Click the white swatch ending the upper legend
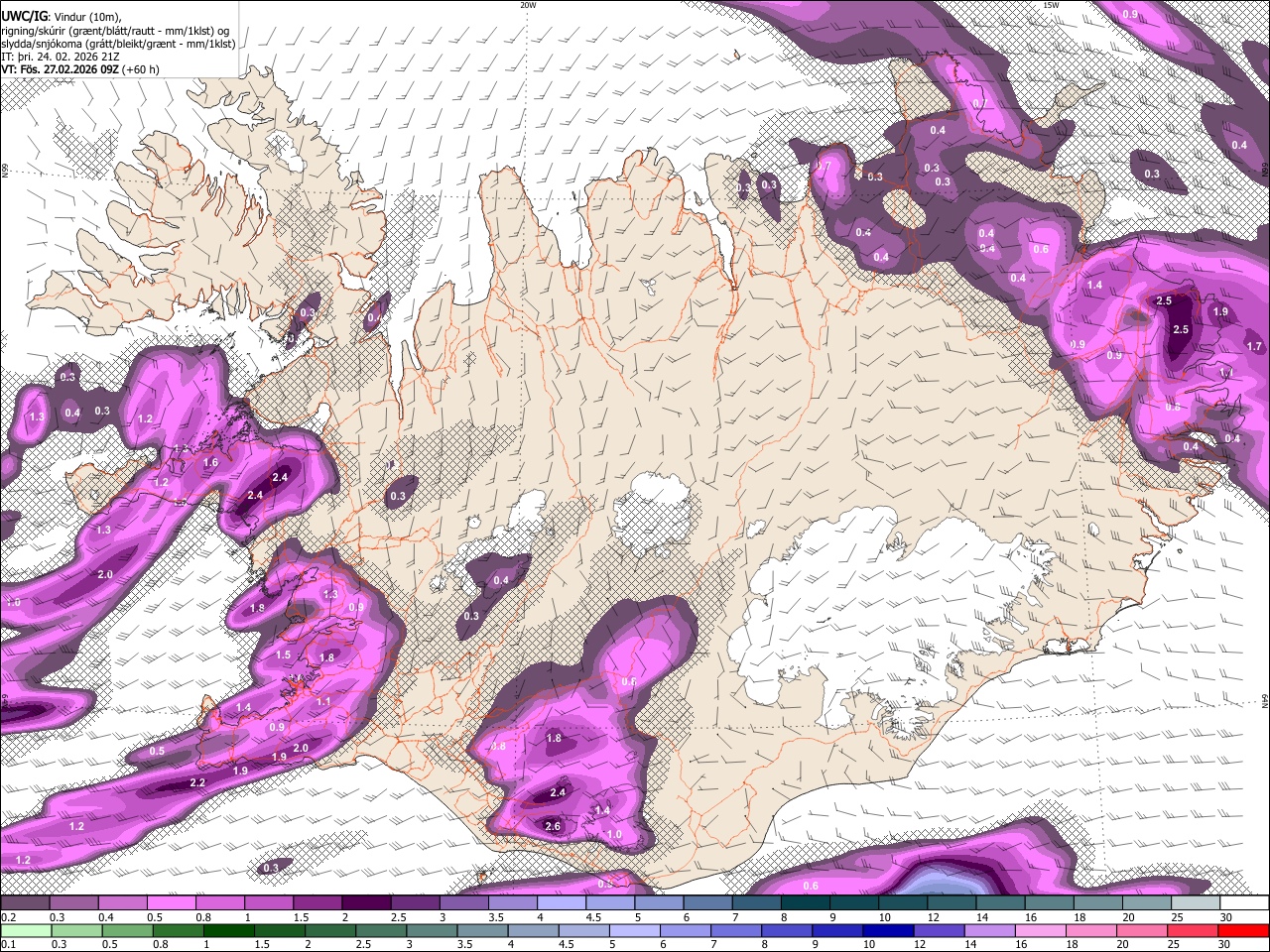 point(1245,902)
